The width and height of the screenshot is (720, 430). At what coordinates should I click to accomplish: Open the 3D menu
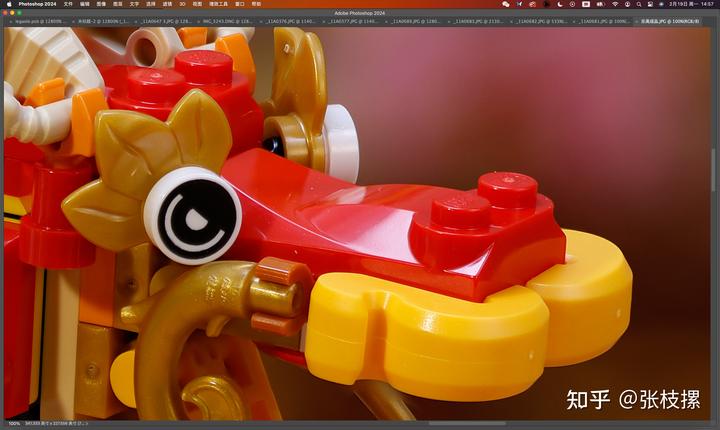coord(182,4)
